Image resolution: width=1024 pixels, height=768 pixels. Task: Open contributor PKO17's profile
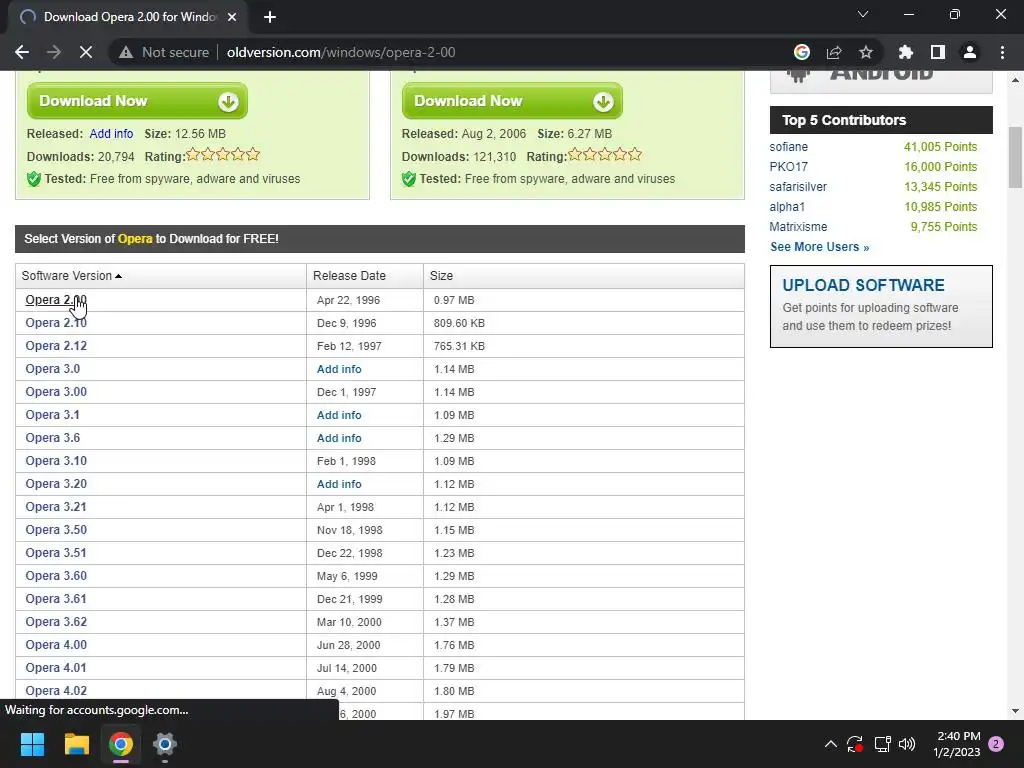[x=788, y=167]
